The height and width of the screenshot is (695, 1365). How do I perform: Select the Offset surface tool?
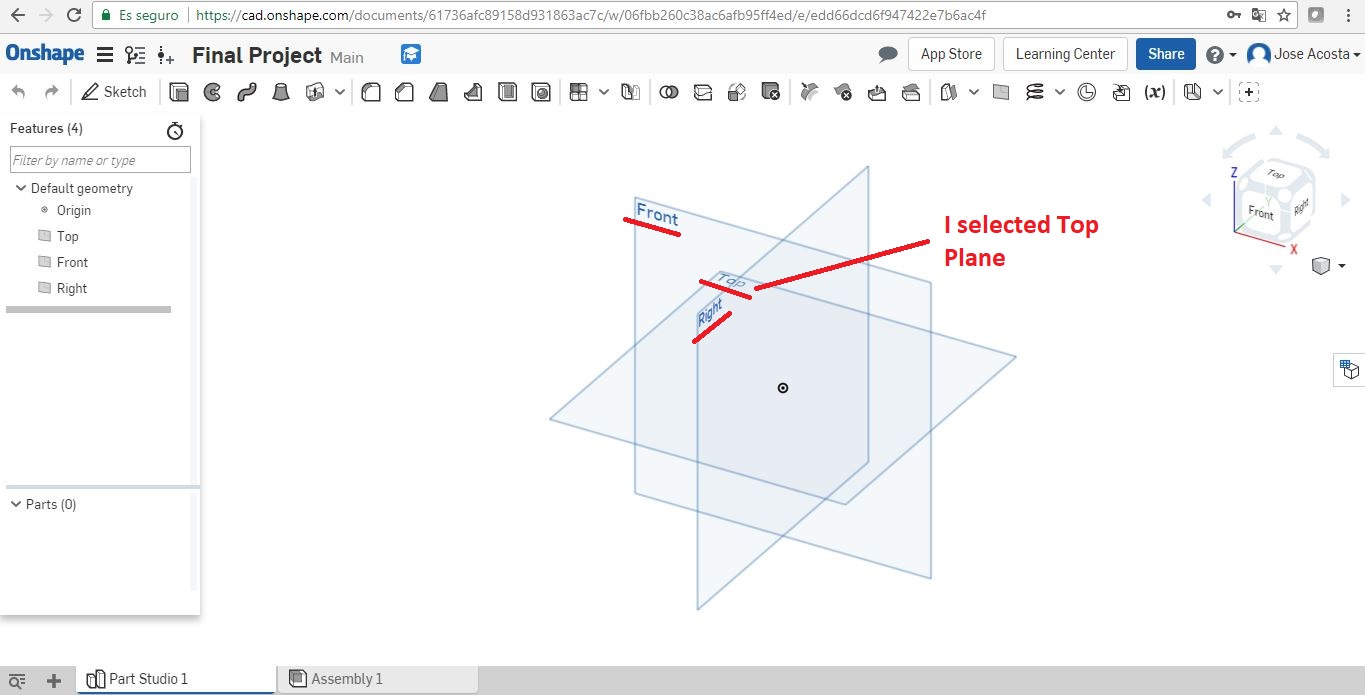coord(949,92)
